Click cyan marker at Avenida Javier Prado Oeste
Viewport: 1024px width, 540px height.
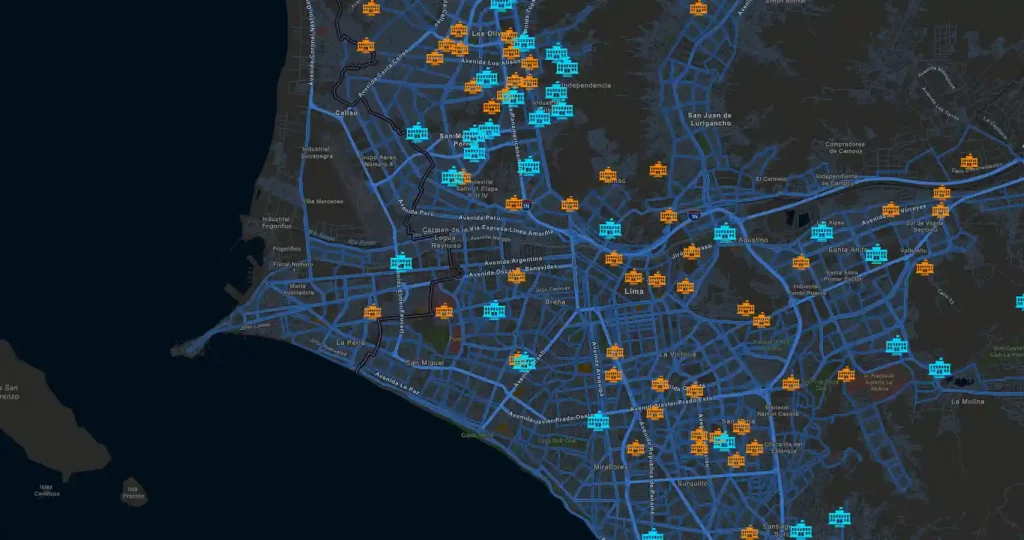click(598, 421)
